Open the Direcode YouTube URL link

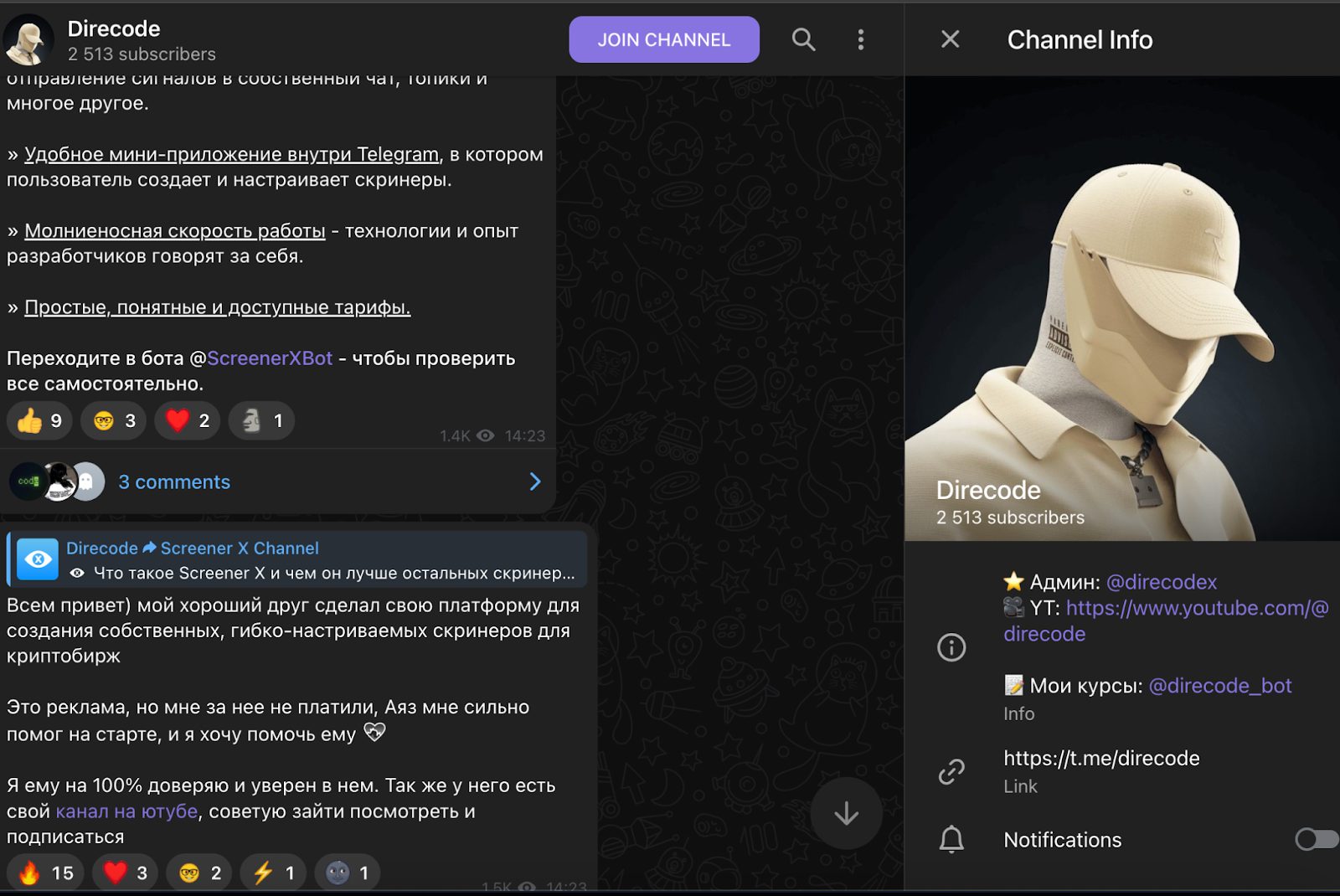1166,621
